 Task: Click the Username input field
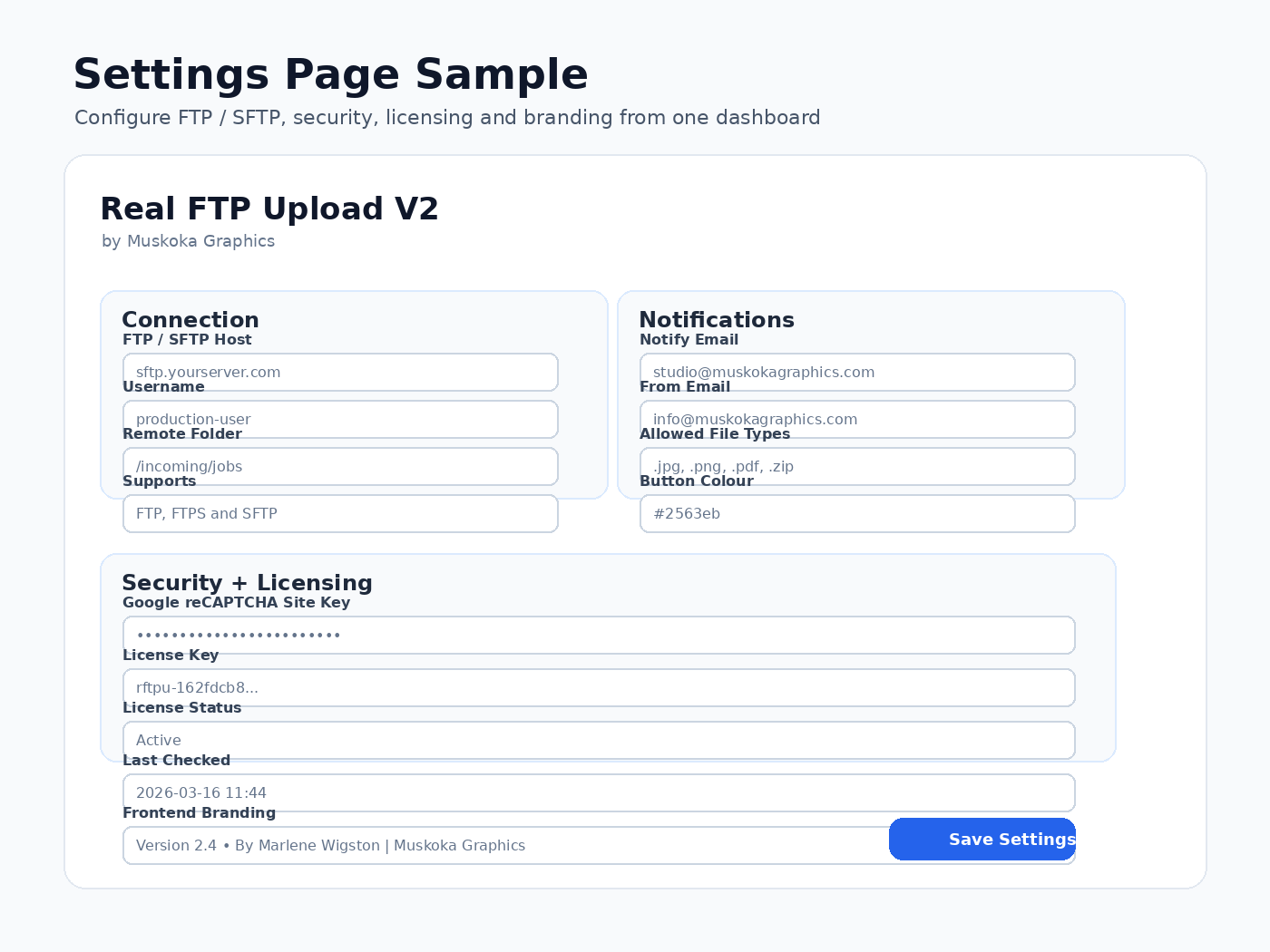coord(340,420)
